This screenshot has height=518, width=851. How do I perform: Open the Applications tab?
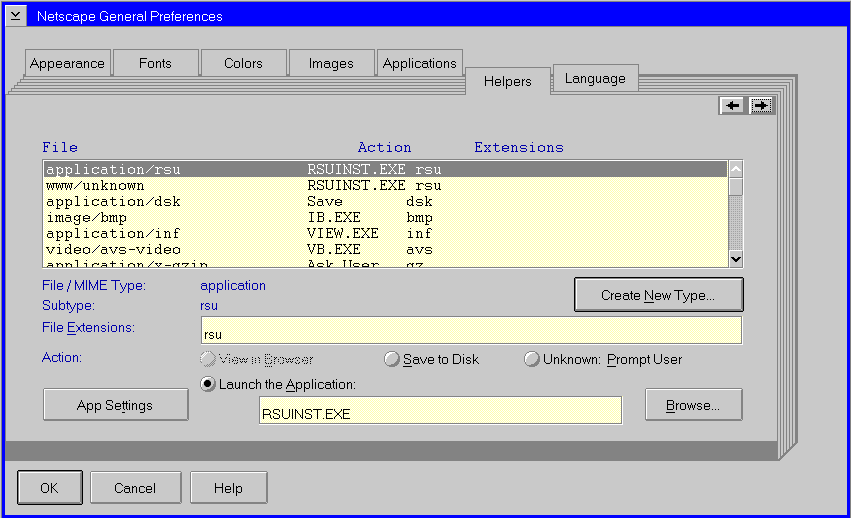(420, 64)
